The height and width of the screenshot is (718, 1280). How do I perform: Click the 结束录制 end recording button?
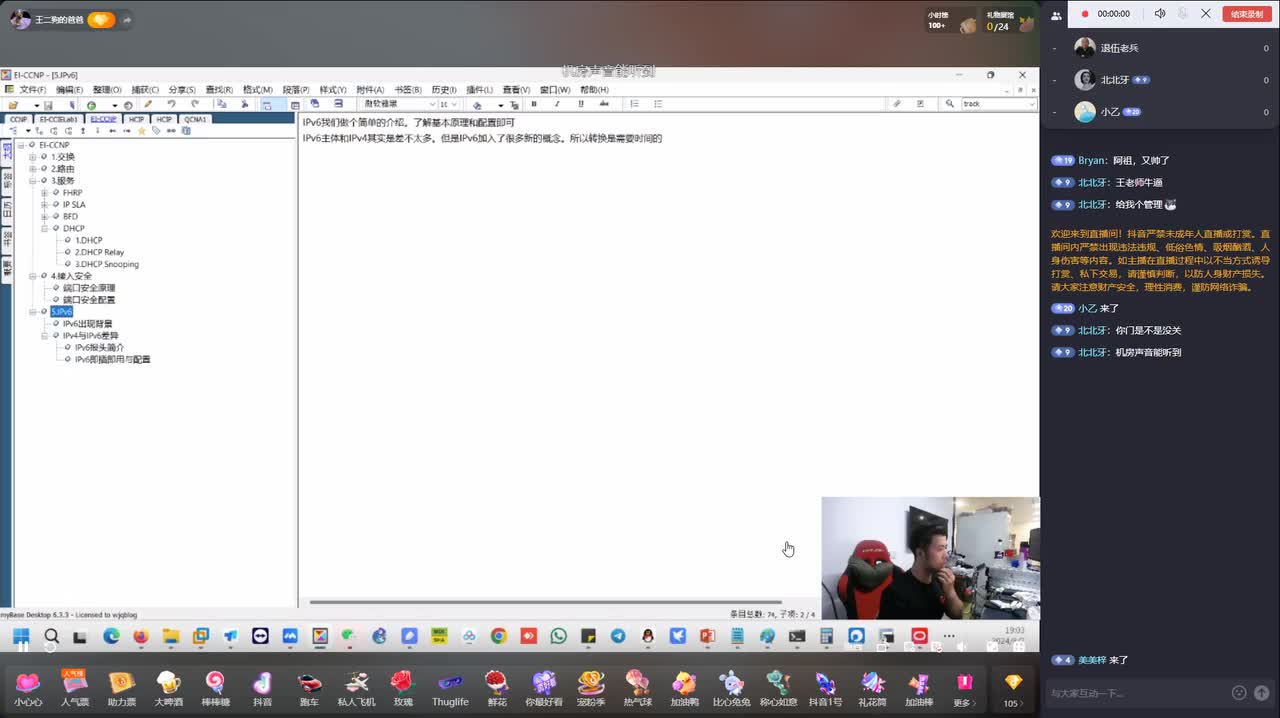pos(1246,14)
